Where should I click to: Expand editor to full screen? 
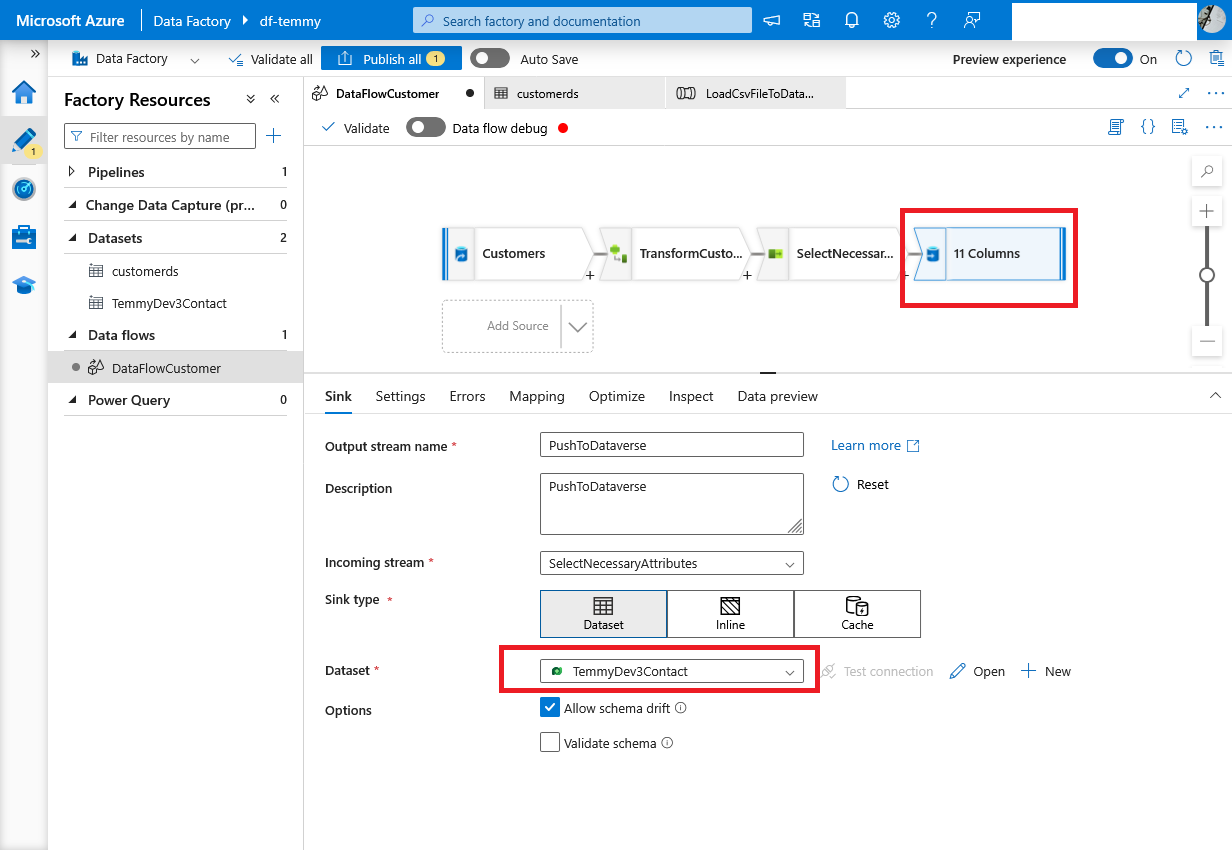click(x=1184, y=93)
